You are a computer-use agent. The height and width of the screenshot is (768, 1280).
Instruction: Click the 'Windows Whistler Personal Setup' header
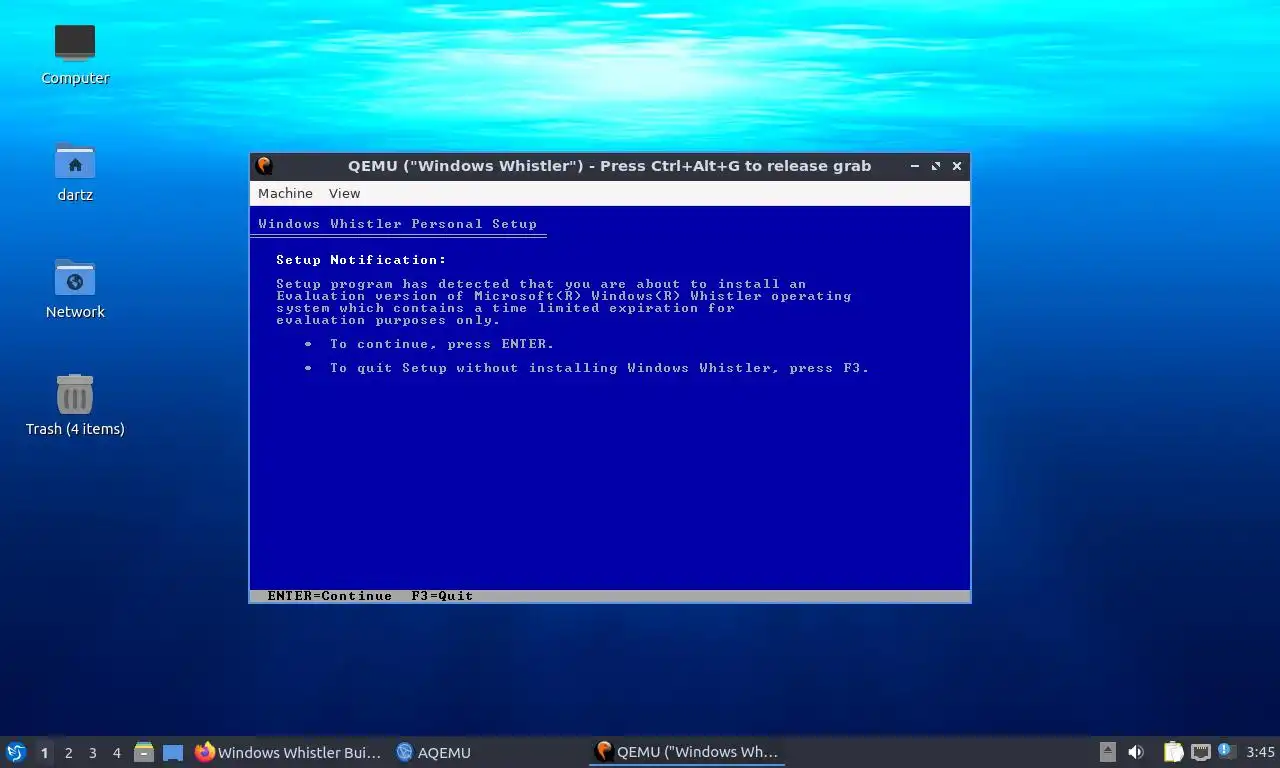coord(397,224)
